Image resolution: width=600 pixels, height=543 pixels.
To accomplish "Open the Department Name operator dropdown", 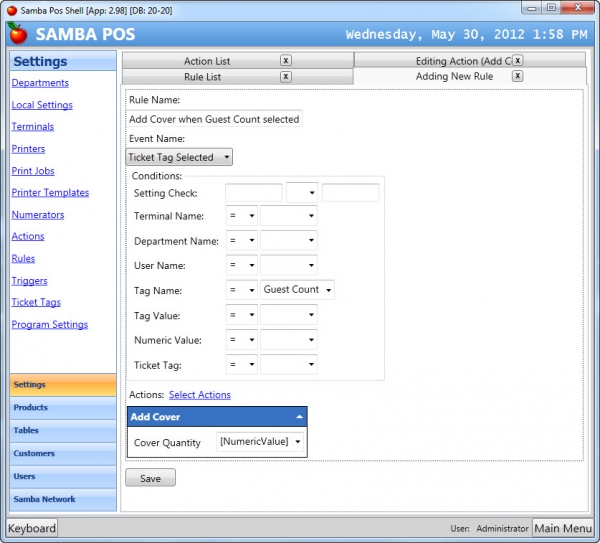I will coord(242,240).
